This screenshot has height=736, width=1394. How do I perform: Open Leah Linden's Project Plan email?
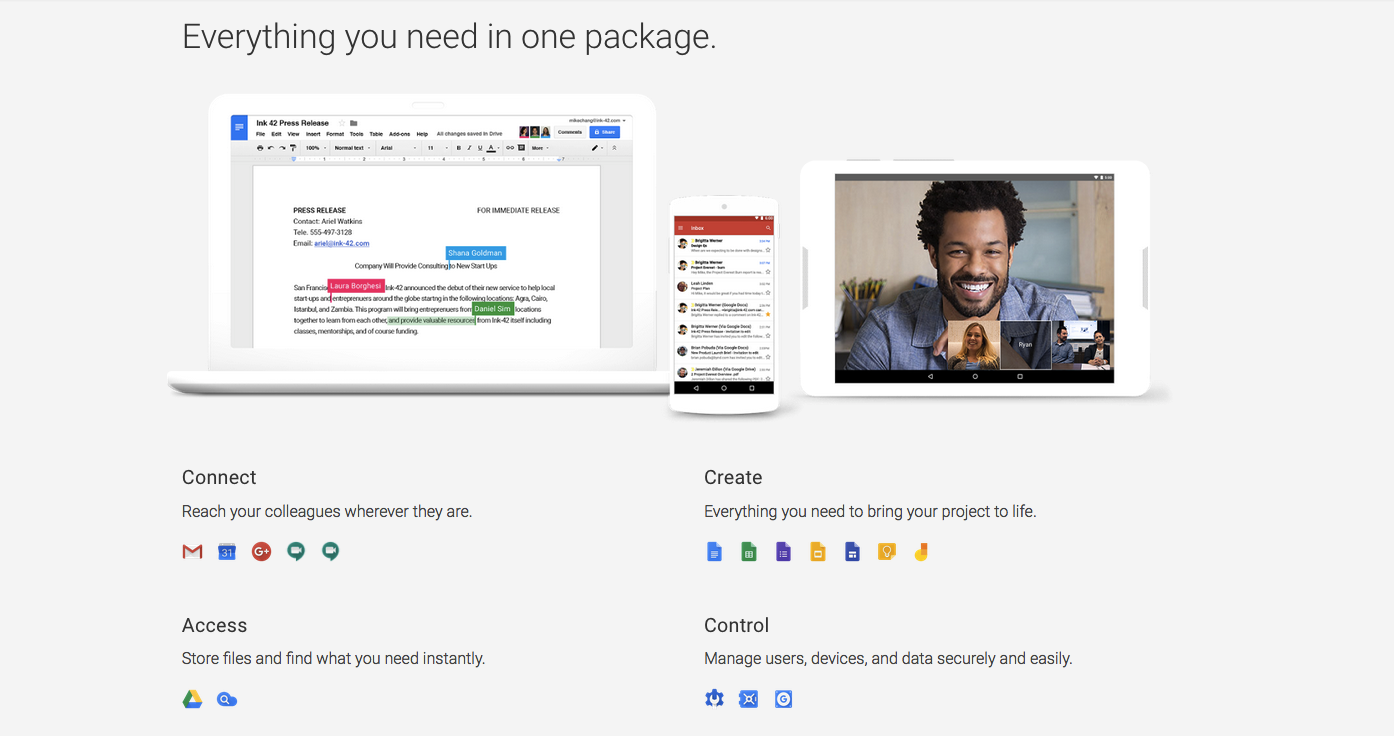point(724,287)
